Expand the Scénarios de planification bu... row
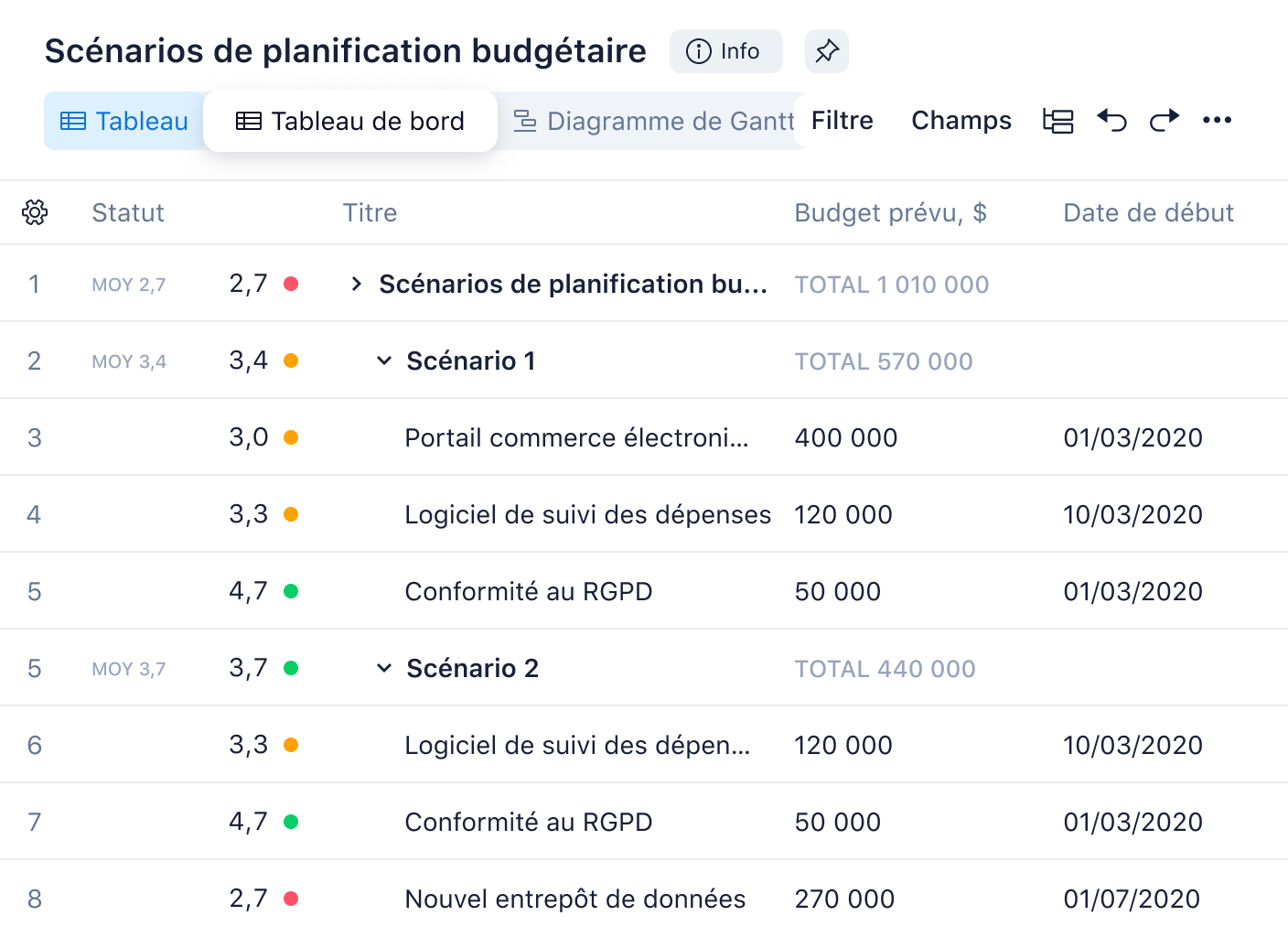The height and width of the screenshot is (937, 1288). click(357, 284)
